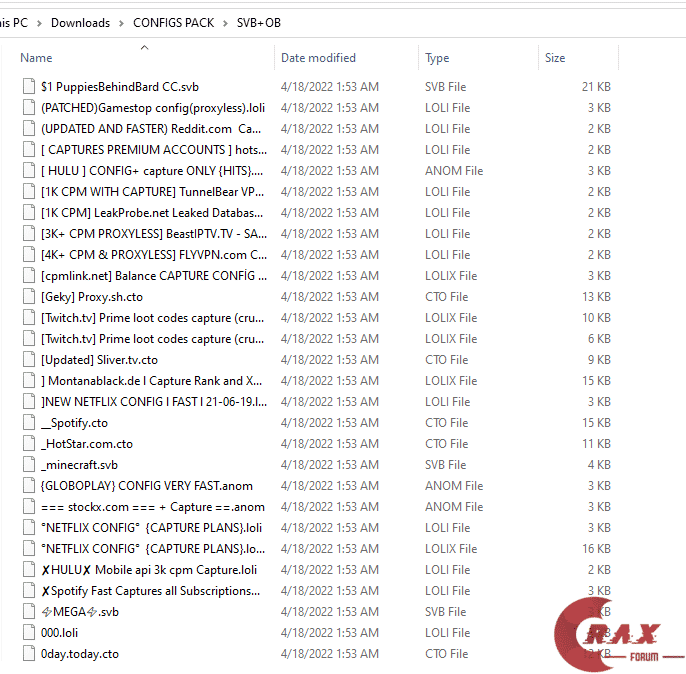Click the icon of NETFLIX CONFIG LOLIX file (16 KB)
This screenshot has width=686, height=674.
point(29,548)
